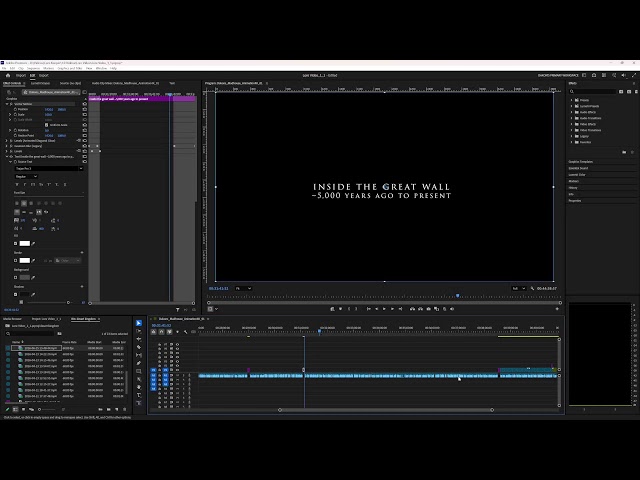Click the Fill white color swatch
The width and height of the screenshot is (640, 480).
(x=25, y=244)
